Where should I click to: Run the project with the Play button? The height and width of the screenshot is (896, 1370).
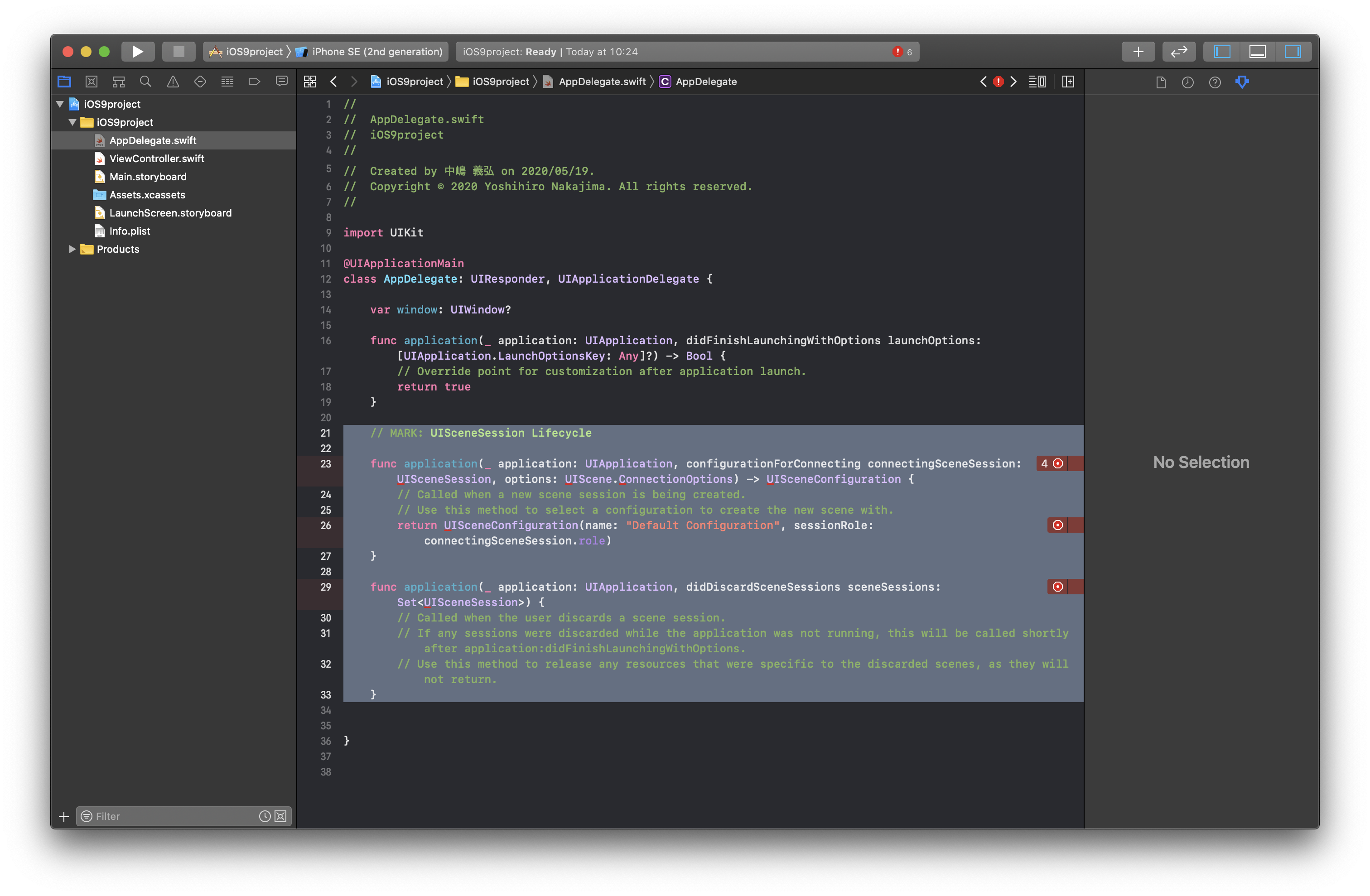coord(138,52)
